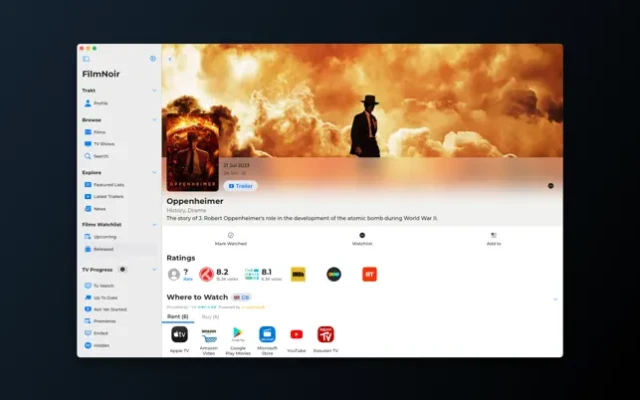The height and width of the screenshot is (400, 640).
Task: Collapse the Explore sidebar section
Action: coord(154,172)
